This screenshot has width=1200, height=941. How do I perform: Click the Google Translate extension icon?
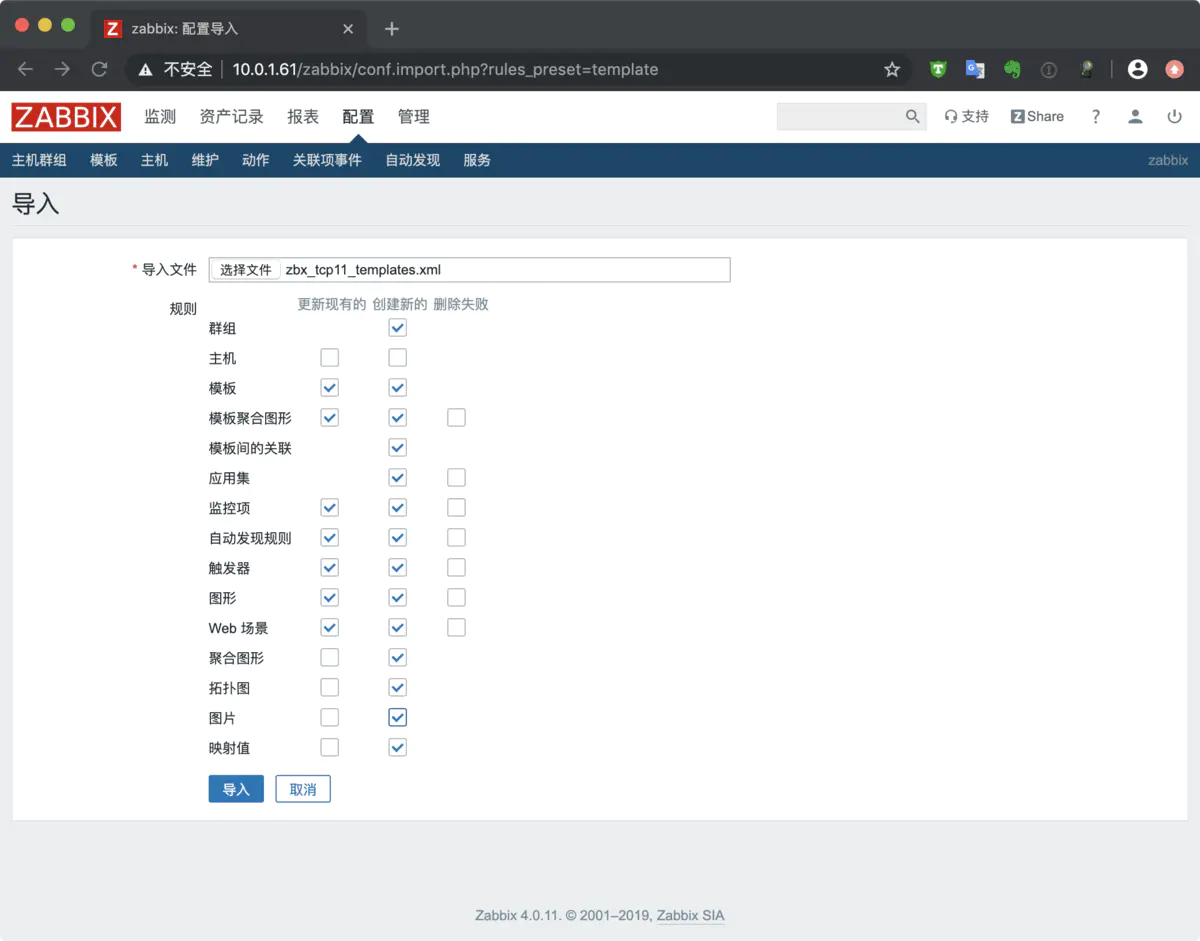[974, 69]
